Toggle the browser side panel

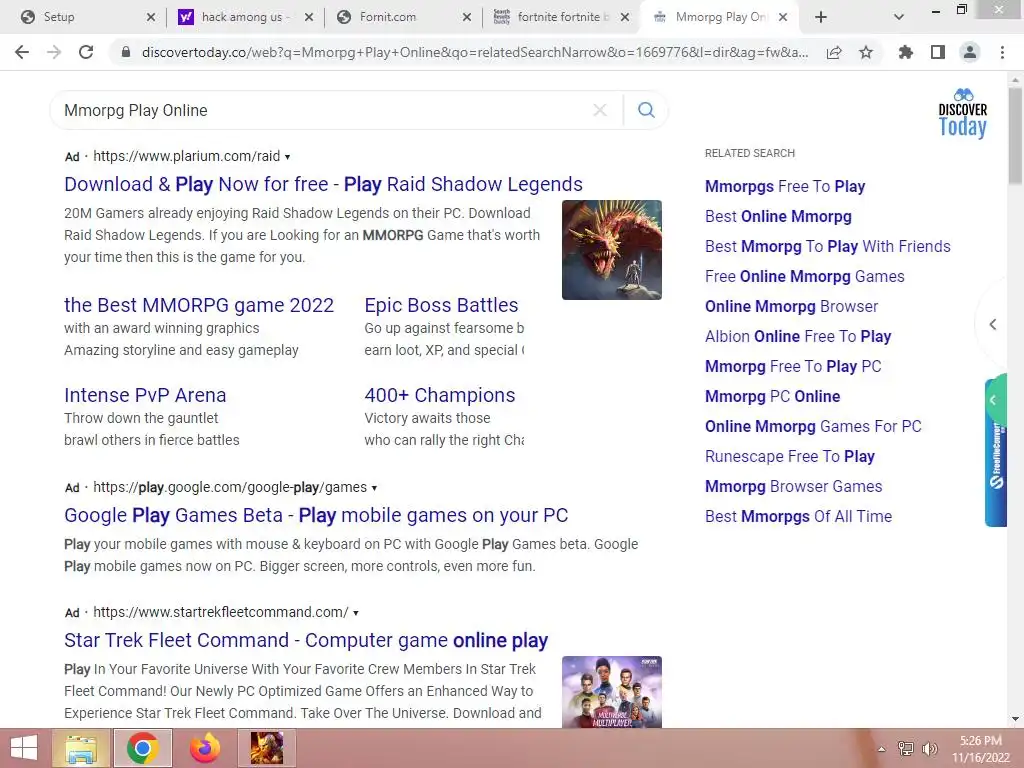click(x=938, y=52)
